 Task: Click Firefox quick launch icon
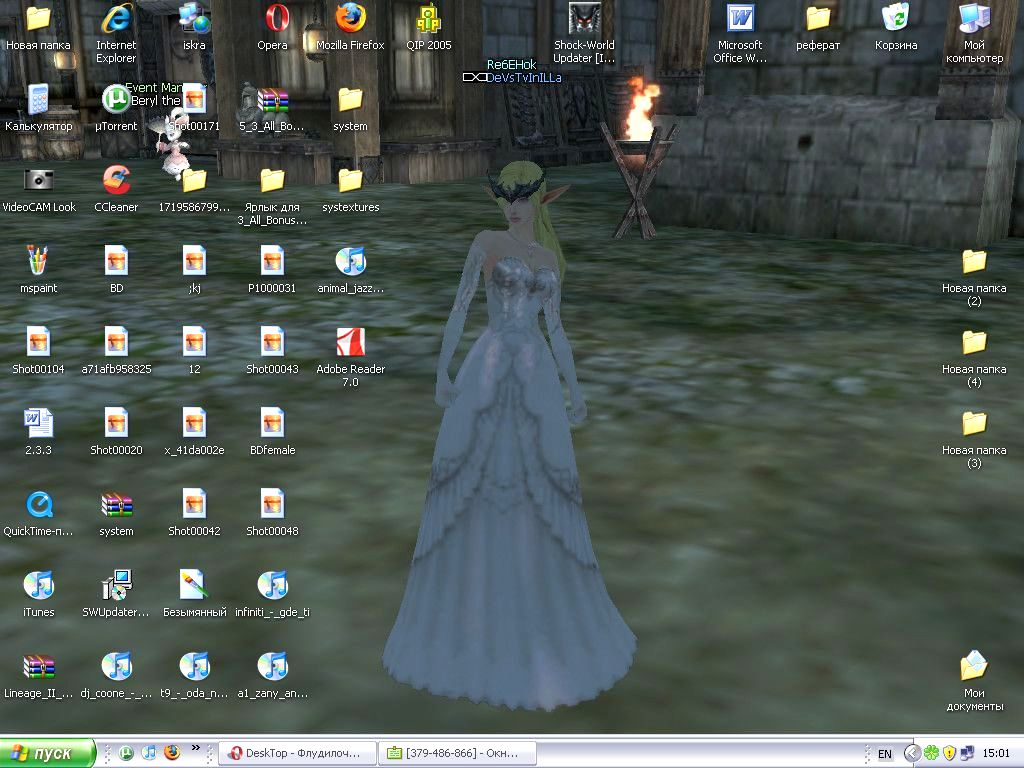tap(172, 753)
